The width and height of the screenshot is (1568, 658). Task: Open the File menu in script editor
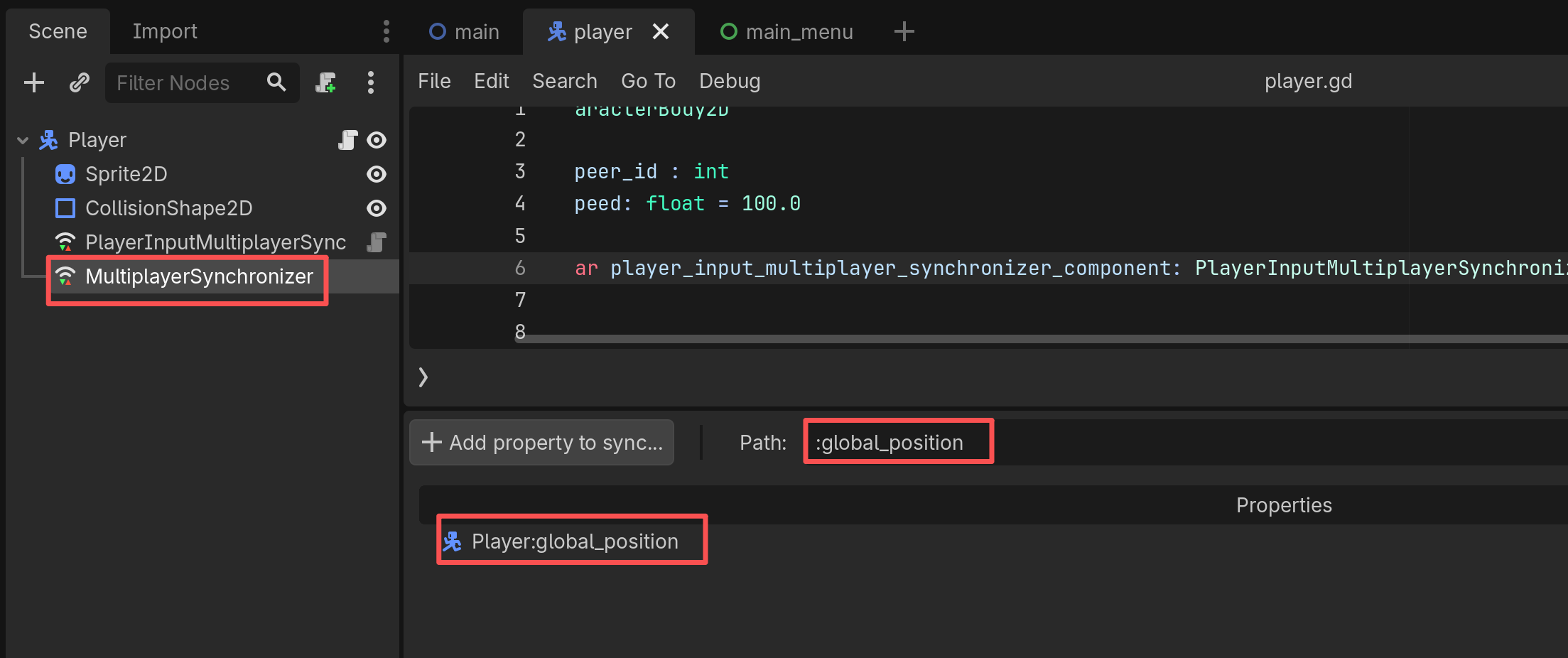pos(433,81)
